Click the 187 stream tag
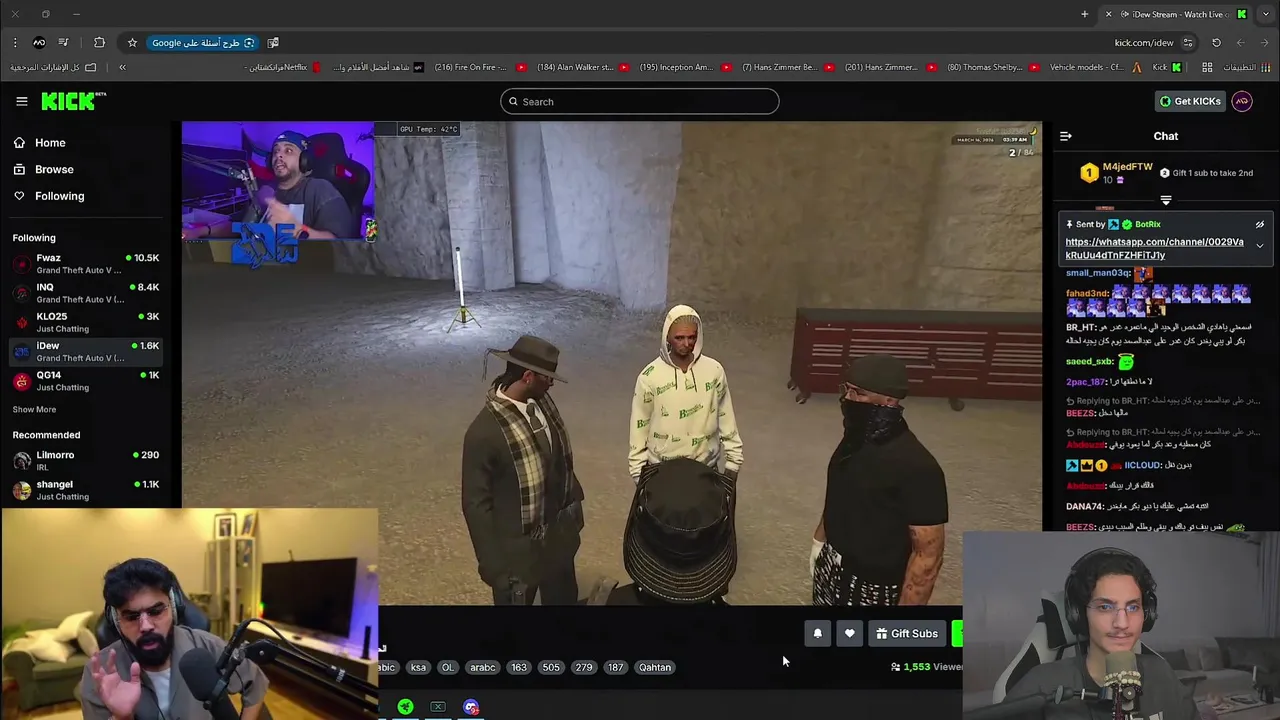This screenshot has height=720, width=1280. [x=615, y=667]
